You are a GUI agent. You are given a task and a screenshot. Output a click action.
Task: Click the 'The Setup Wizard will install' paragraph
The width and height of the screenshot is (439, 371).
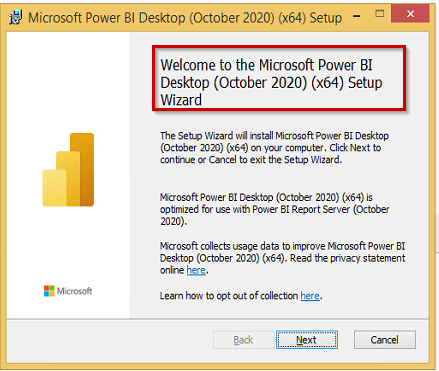(x=274, y=148)
